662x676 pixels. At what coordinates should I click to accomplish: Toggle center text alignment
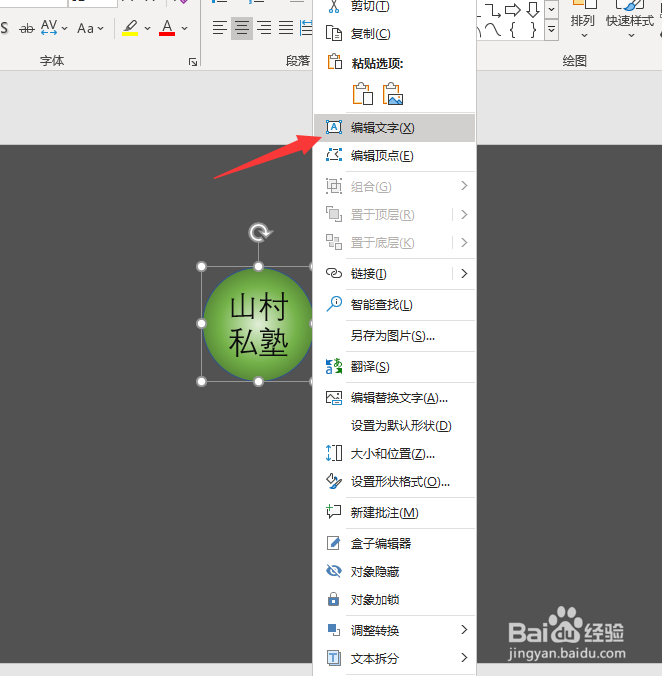click(x=242, y=28)
